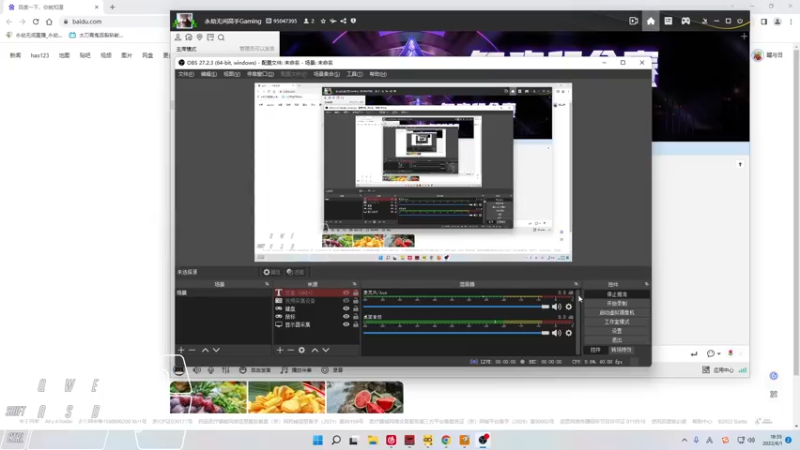Click the shield icon in the YY header
Screen dimensions: 800x450
tap(353, 21)
